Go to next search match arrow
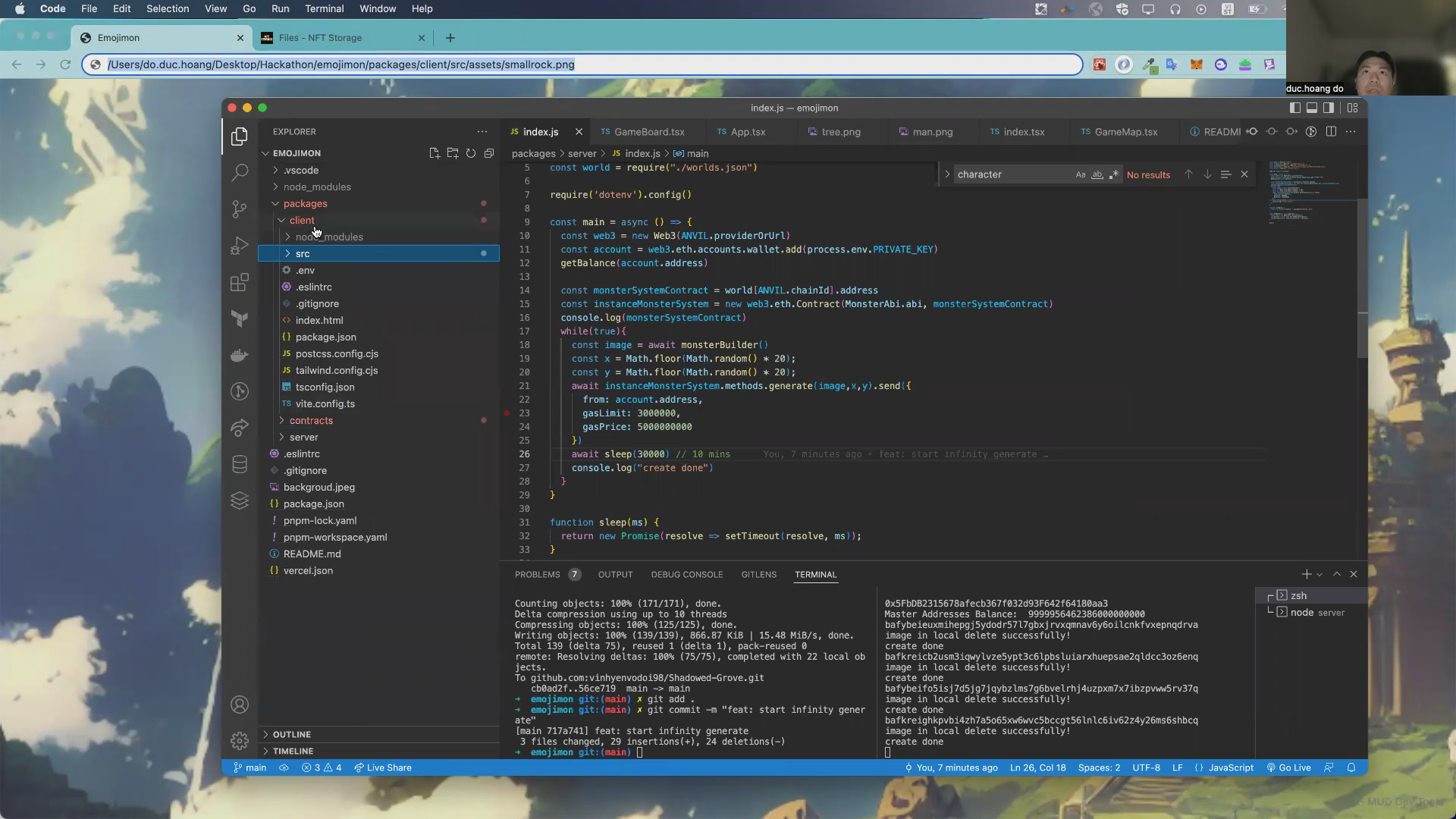The height and width of the screenshot is (819, 1456). (x=1207, y=174)
